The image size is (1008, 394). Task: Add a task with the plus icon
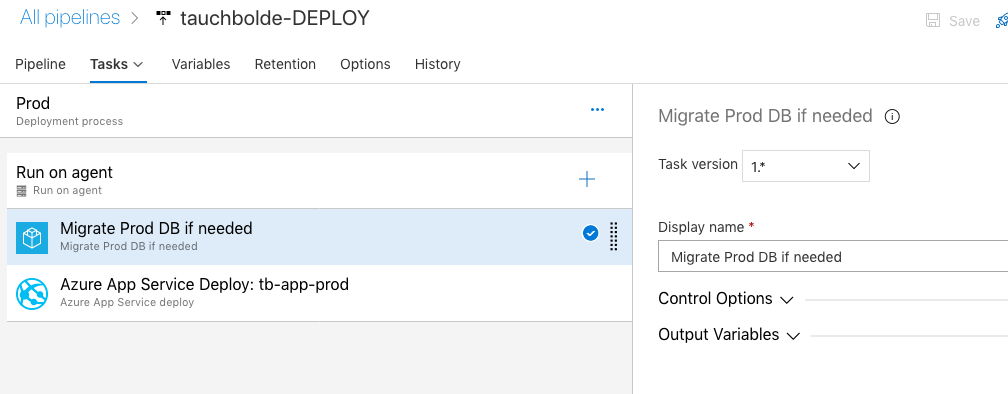(x=587, y=179)
